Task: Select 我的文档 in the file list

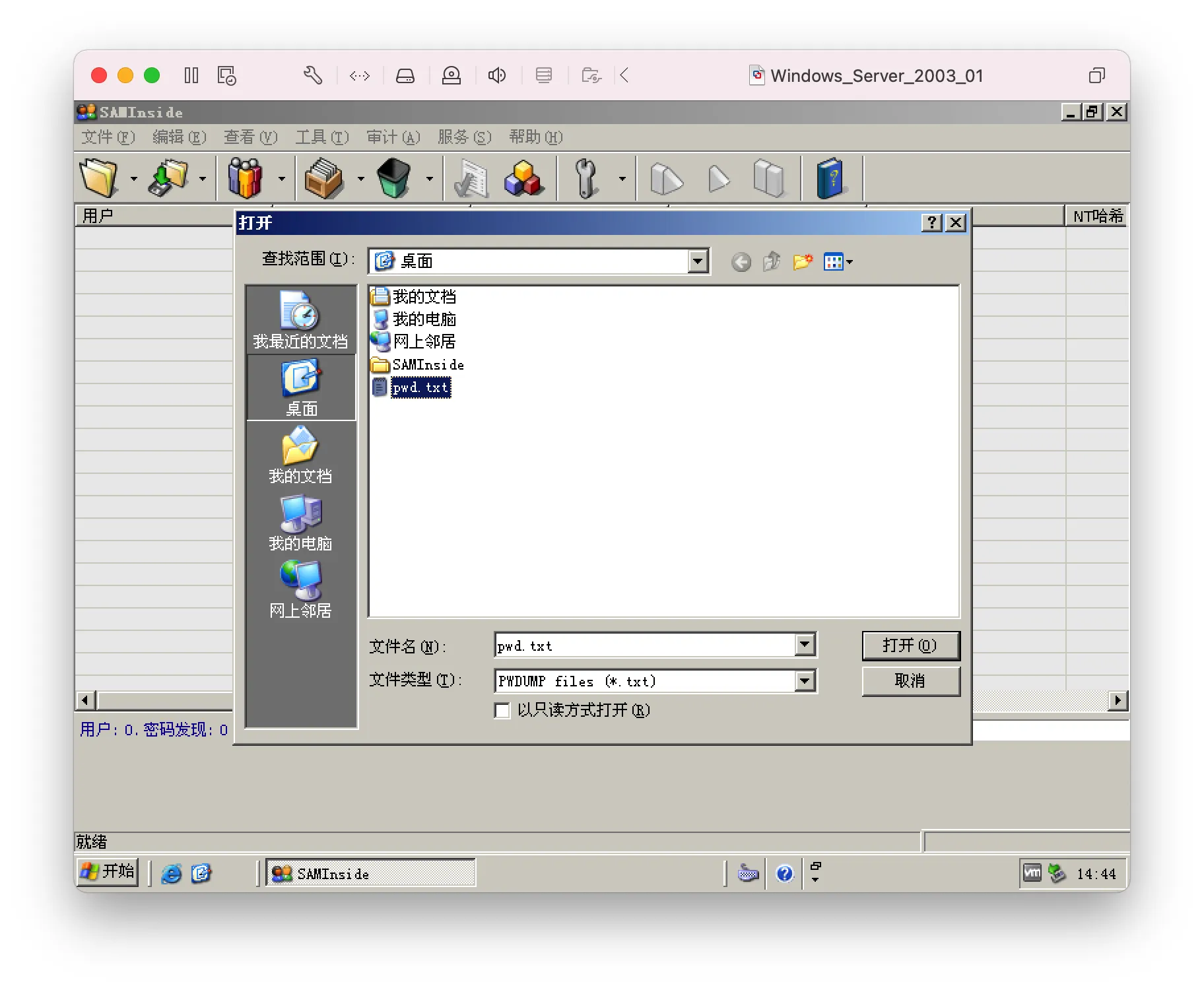Action: tap(414, 296)
